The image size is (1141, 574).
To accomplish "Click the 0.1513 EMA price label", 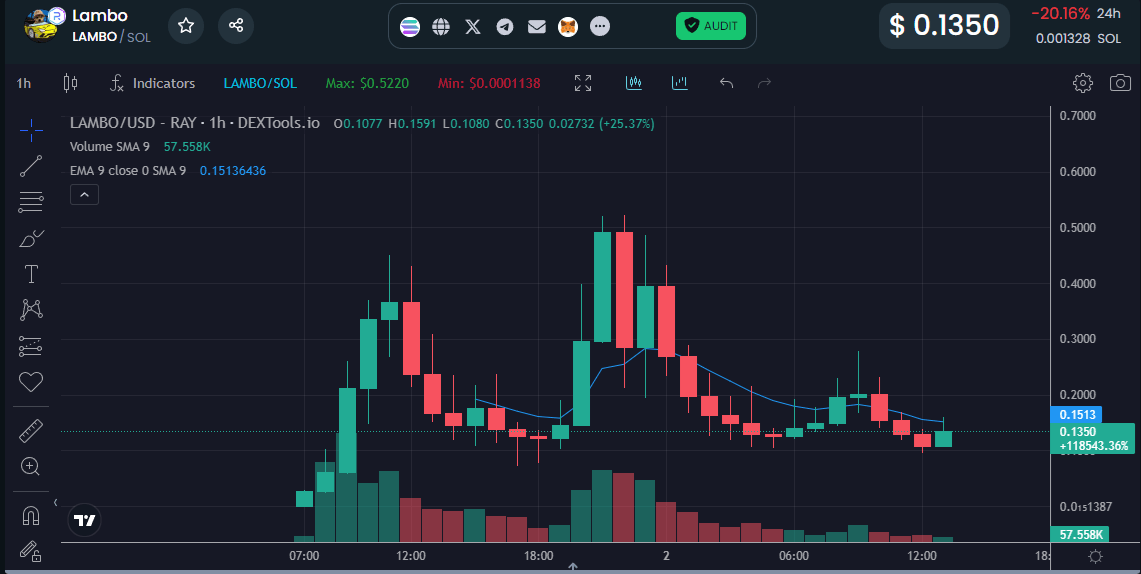I will (x=1077, y=415).
